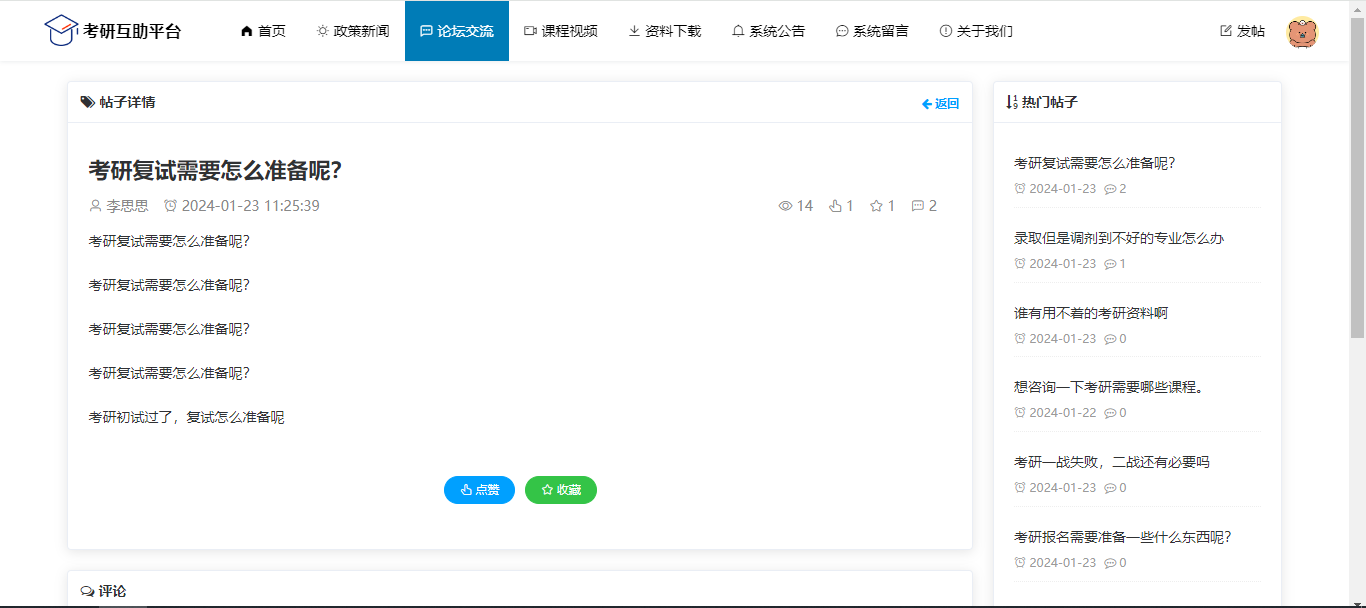Click author name 李思思
The height and width of the screenshot is (608, 1366).
(128, 206)
